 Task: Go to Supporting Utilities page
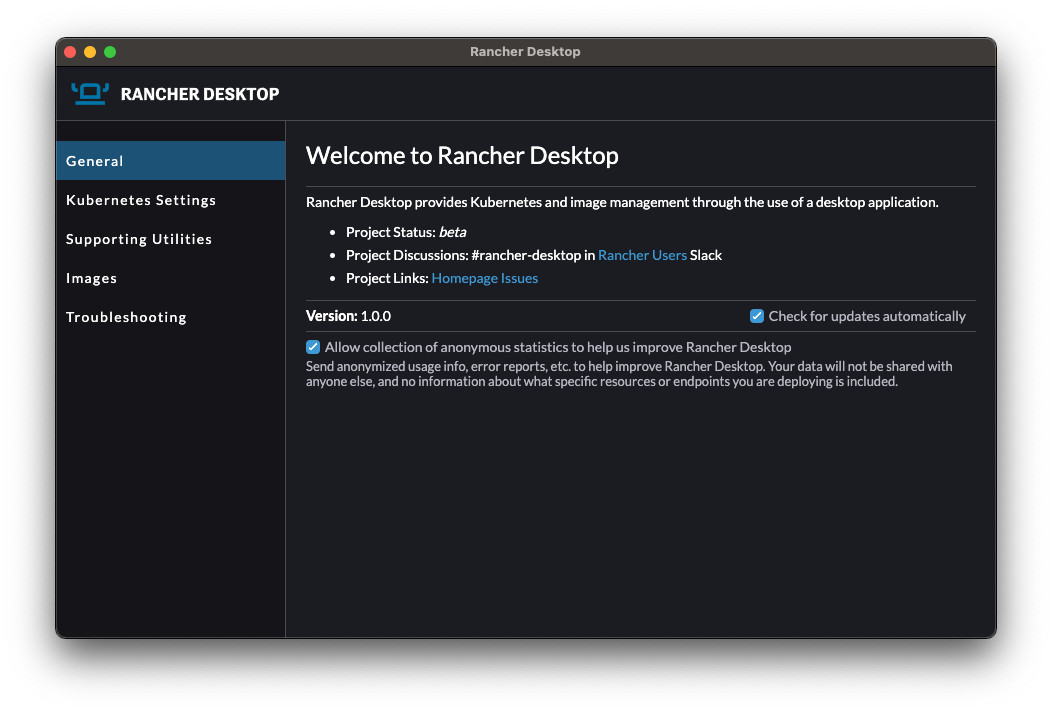pos(139,239)
